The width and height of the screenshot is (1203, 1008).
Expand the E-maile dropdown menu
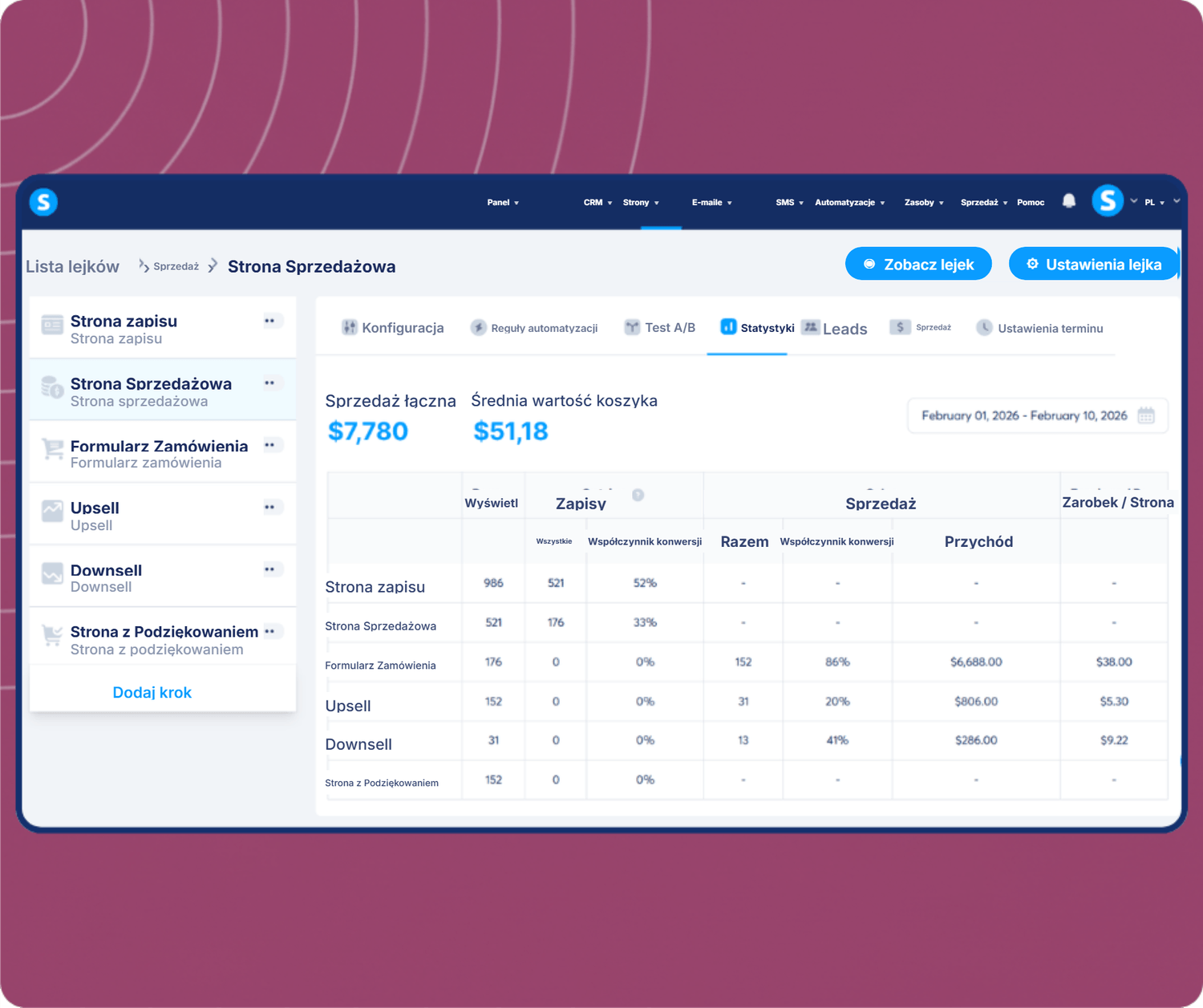[x=712, y=202]
